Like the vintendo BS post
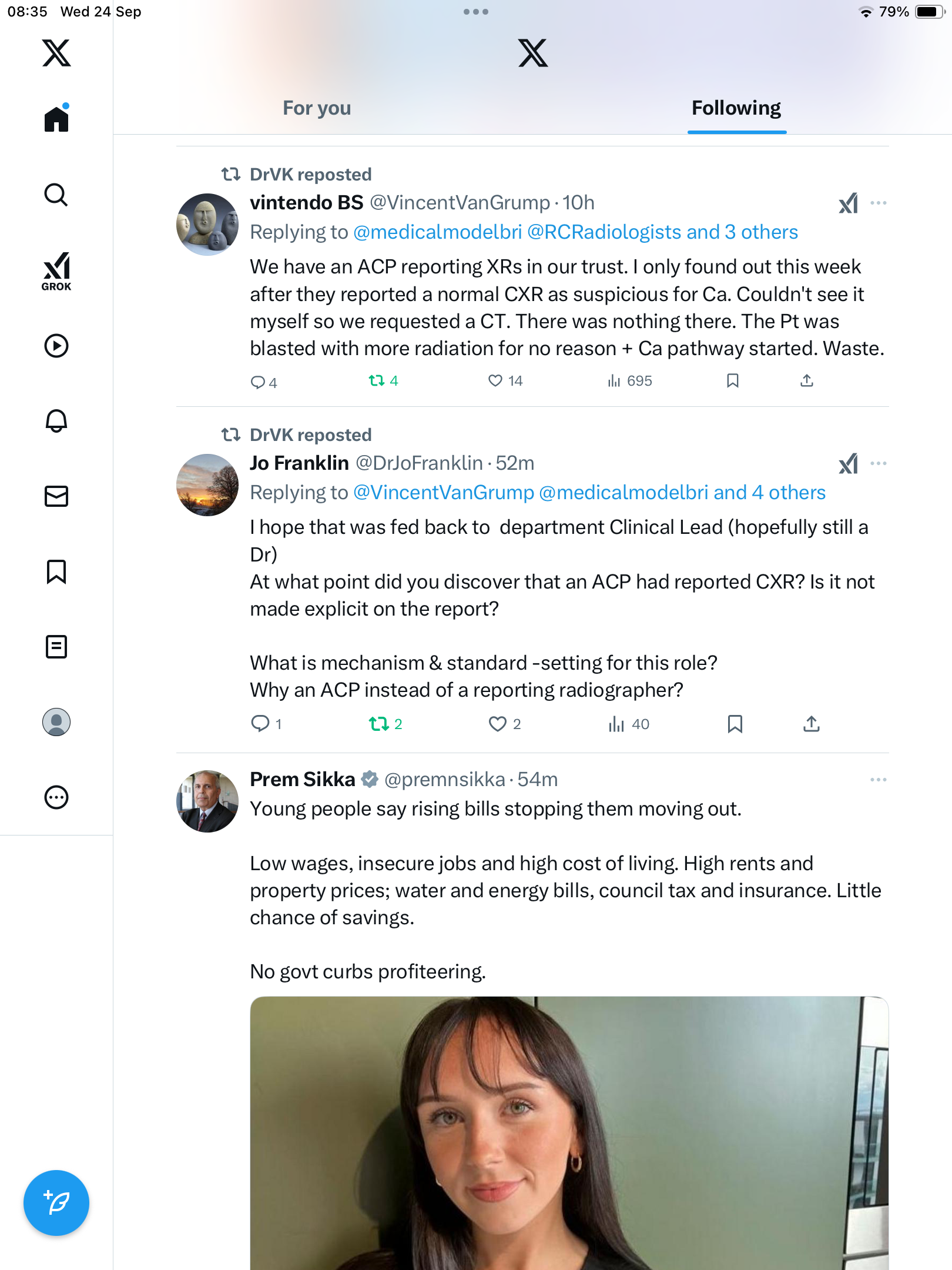Screen dimensions: 952x1270 tap(495, 381)
